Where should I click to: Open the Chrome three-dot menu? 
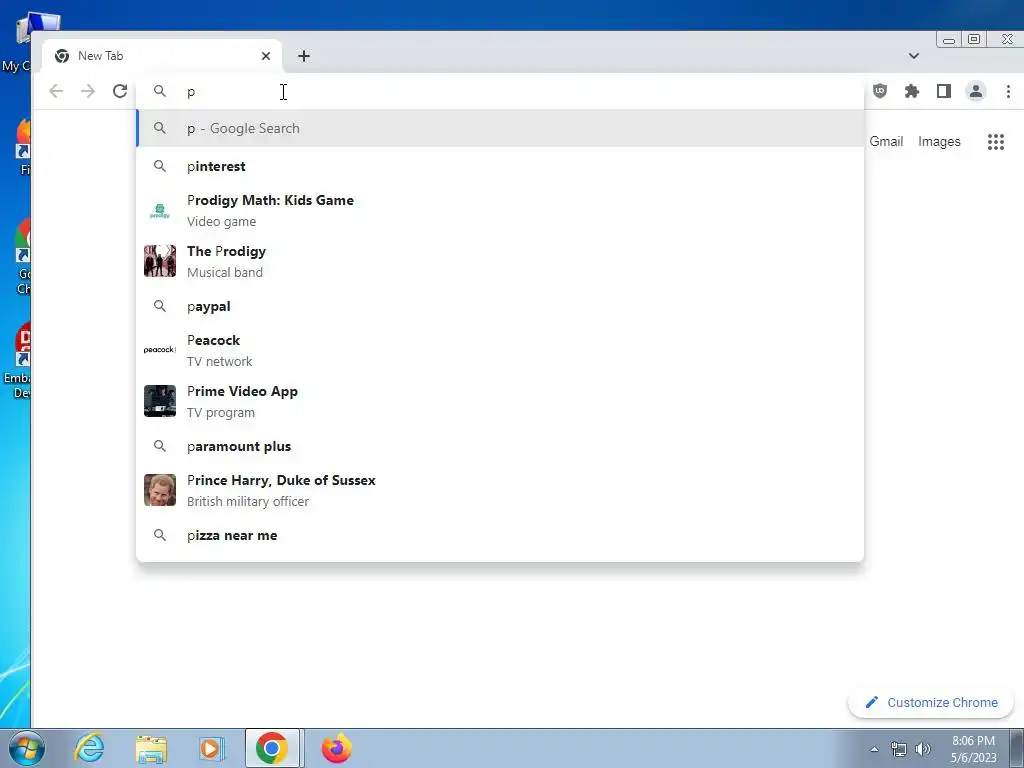1008,91
